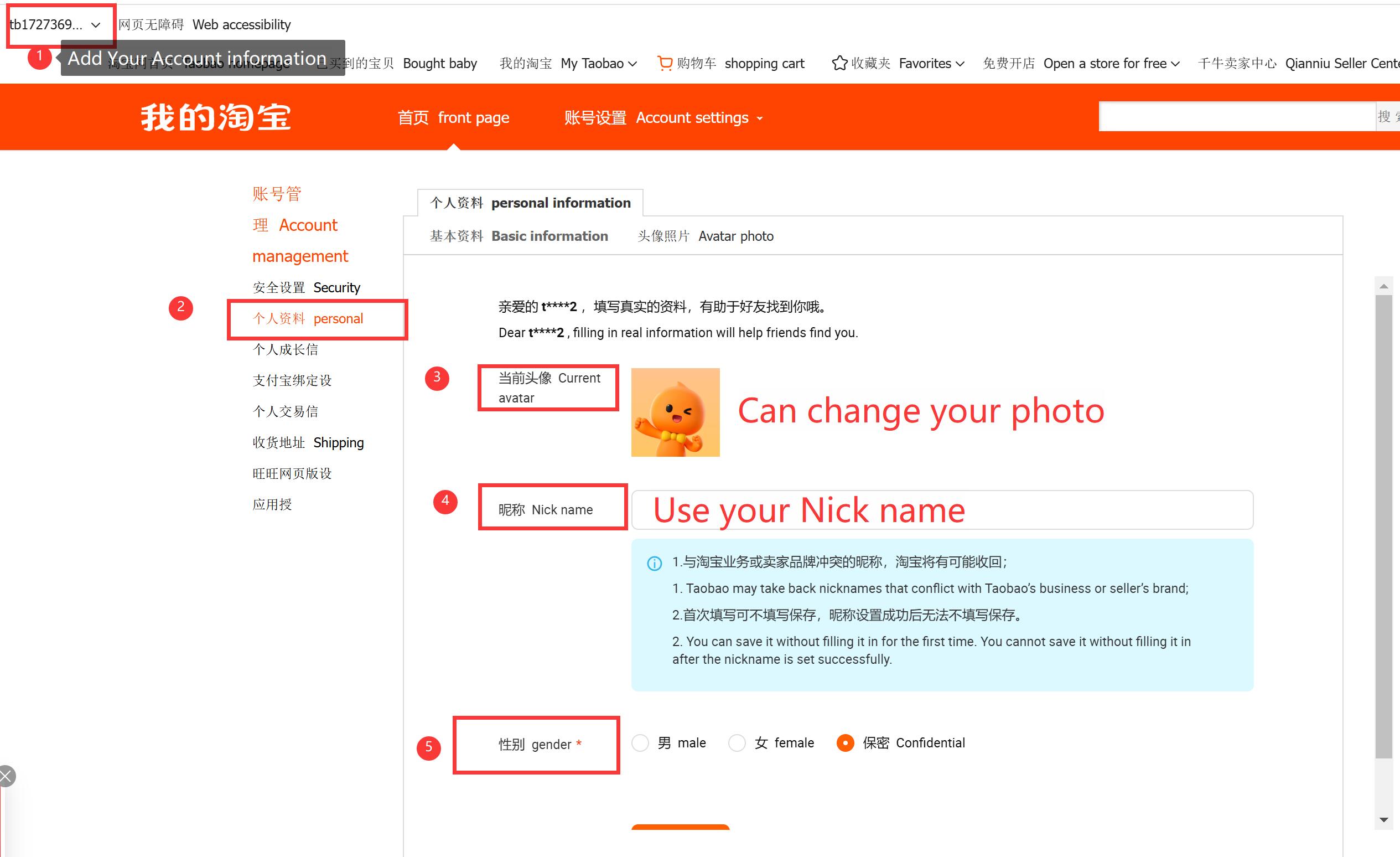Screen dimensions: 1400x857
Task: Open 个人交易信 sidebar item
Action: [285, 411]
